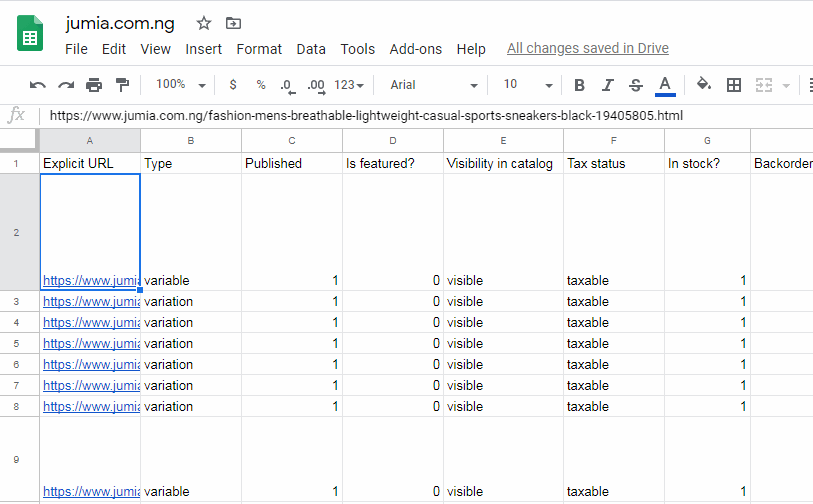Redo the last action
Image resolution: width=813 pixels, height=504 pixels.
[x=66, y=85]
